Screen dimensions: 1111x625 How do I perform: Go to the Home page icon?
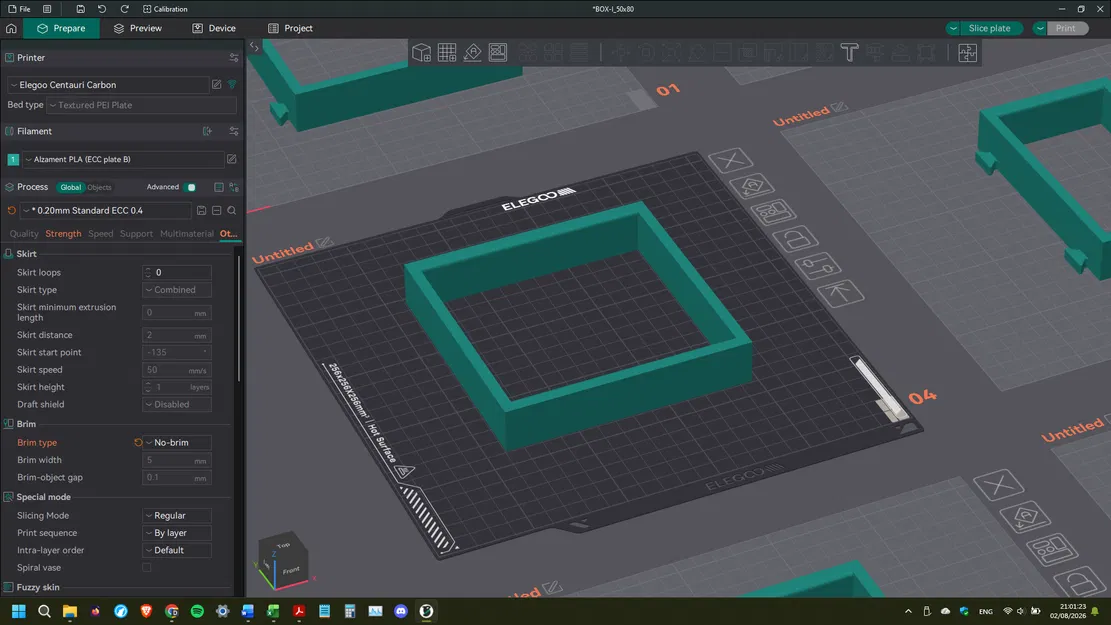coord(11,28)
